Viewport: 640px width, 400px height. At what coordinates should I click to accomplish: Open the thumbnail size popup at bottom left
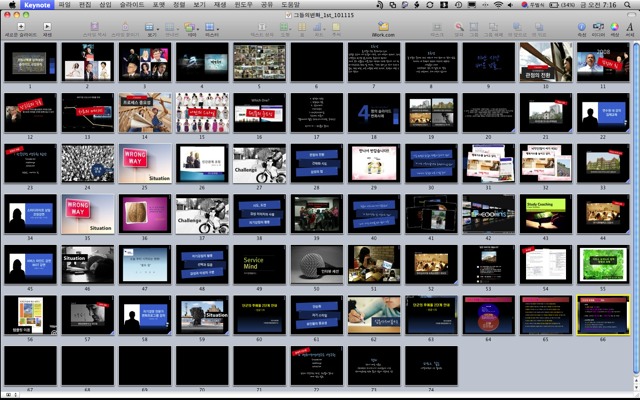11,395
